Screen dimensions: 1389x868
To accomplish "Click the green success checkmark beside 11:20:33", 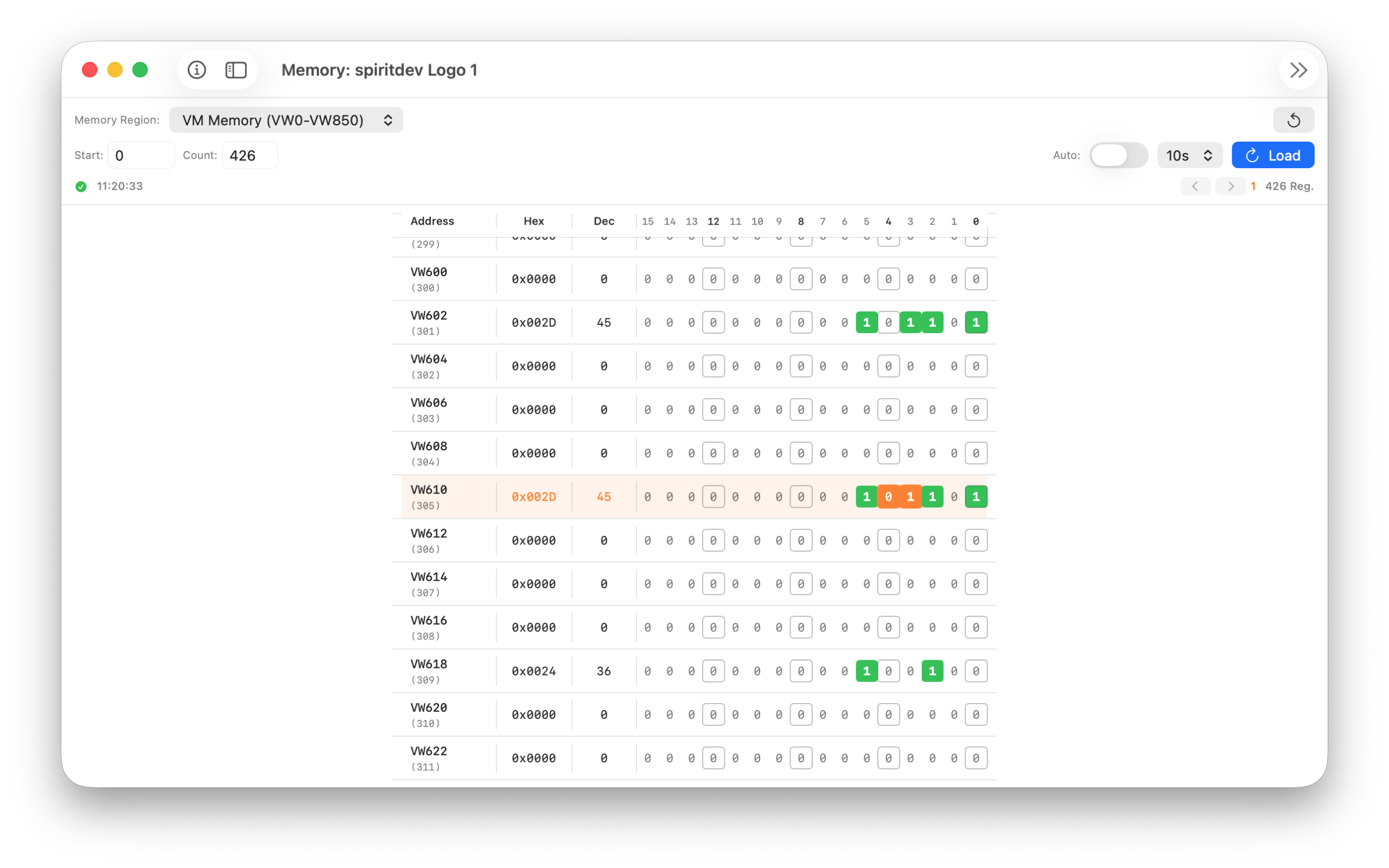I will click(x=81, y=186).
